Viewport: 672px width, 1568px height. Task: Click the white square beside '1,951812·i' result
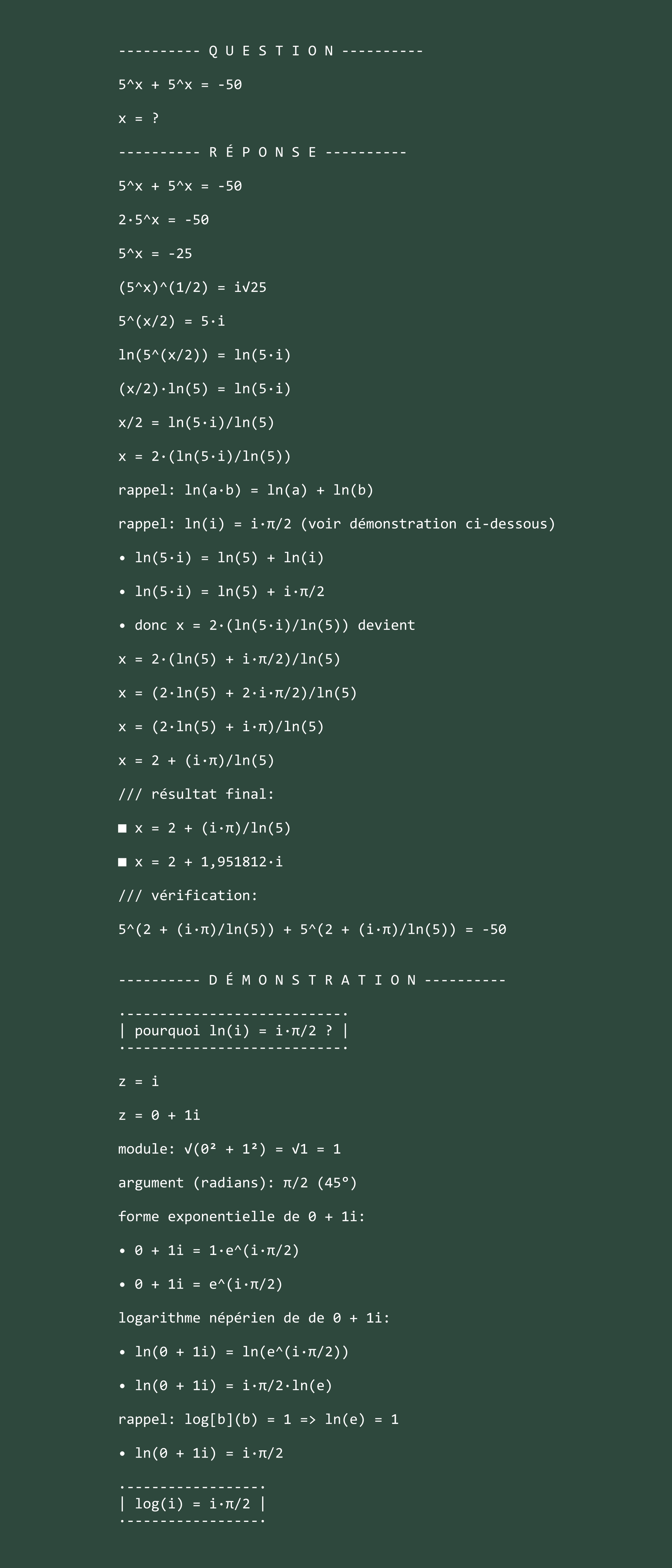point(122,862)
